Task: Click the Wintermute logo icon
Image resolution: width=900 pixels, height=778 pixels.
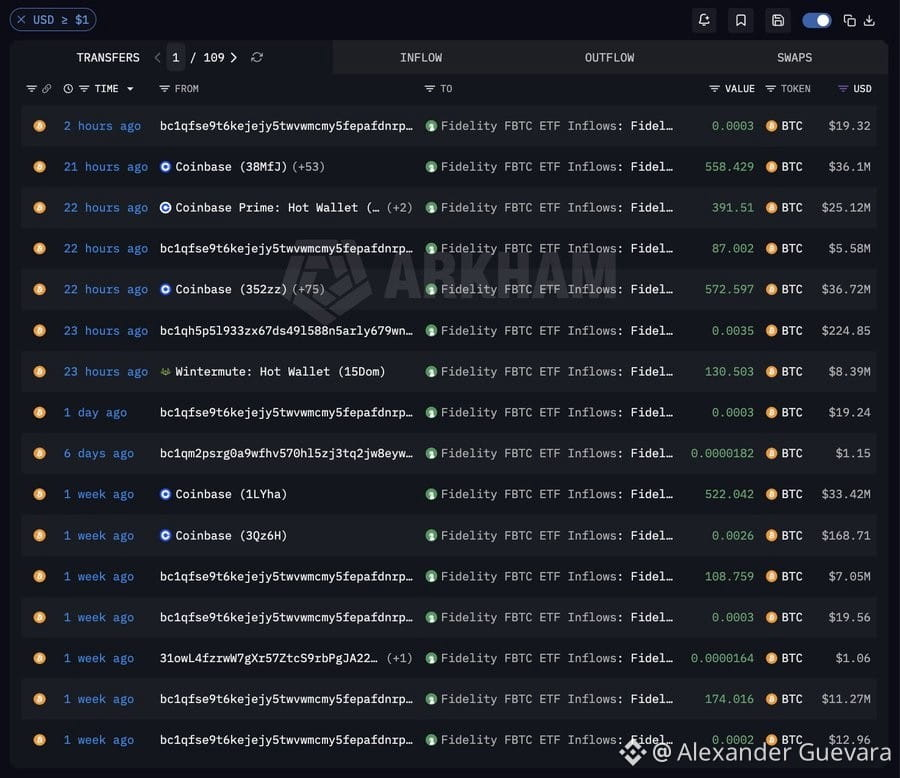Action: [x=165, y=371]
